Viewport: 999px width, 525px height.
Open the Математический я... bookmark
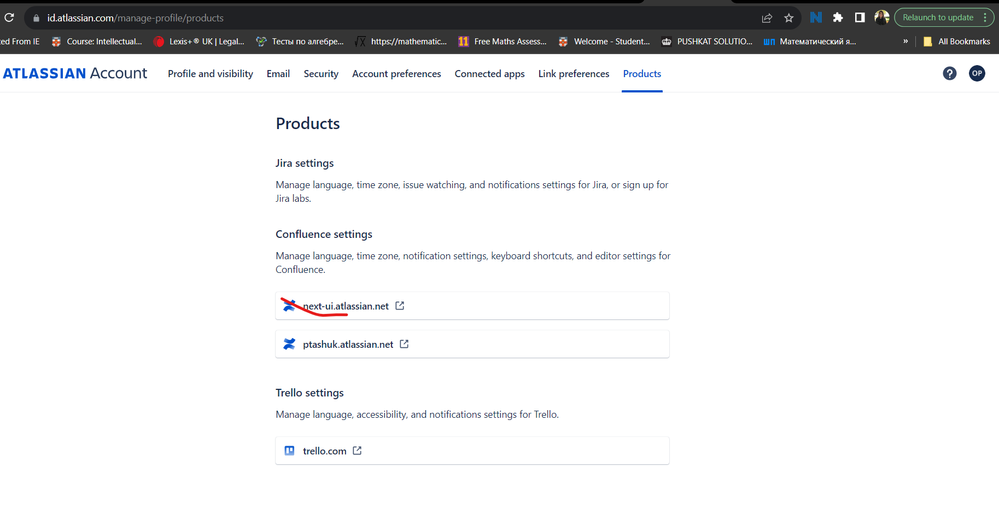pos(809,41)
